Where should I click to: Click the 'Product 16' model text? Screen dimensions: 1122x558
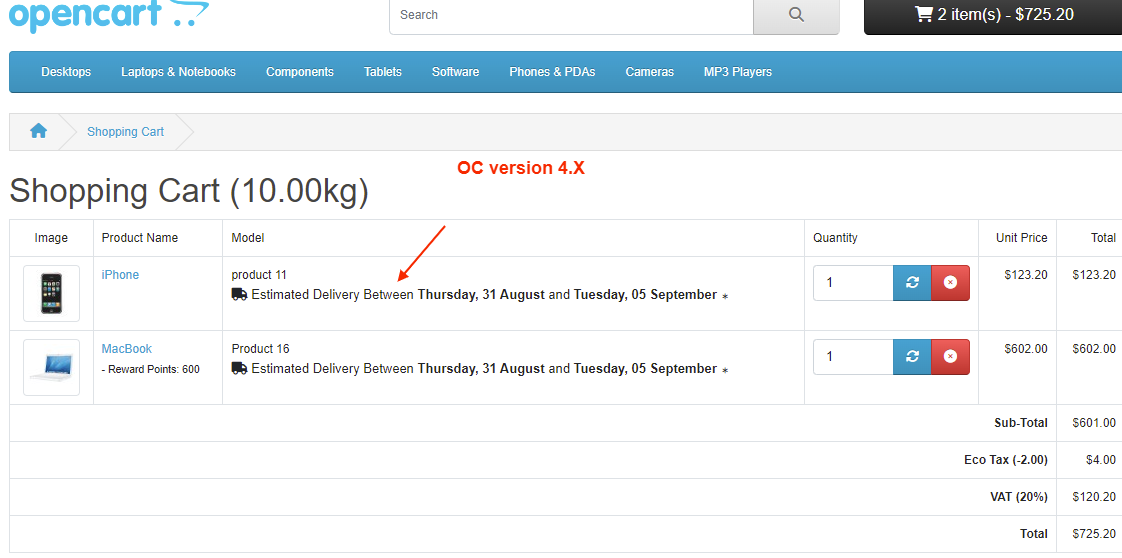pos(260,348)
